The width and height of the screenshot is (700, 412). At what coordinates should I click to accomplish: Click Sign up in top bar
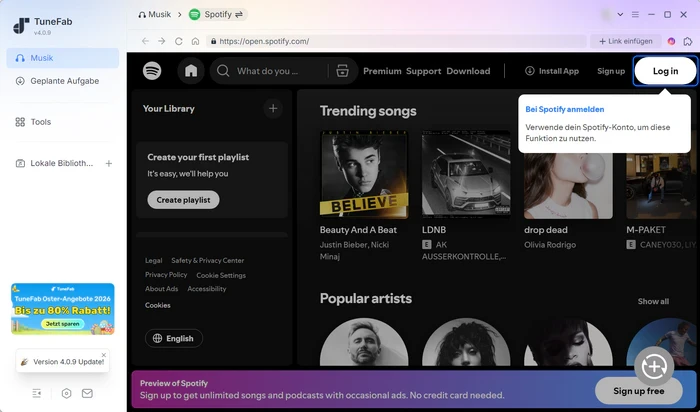point(611,71)
